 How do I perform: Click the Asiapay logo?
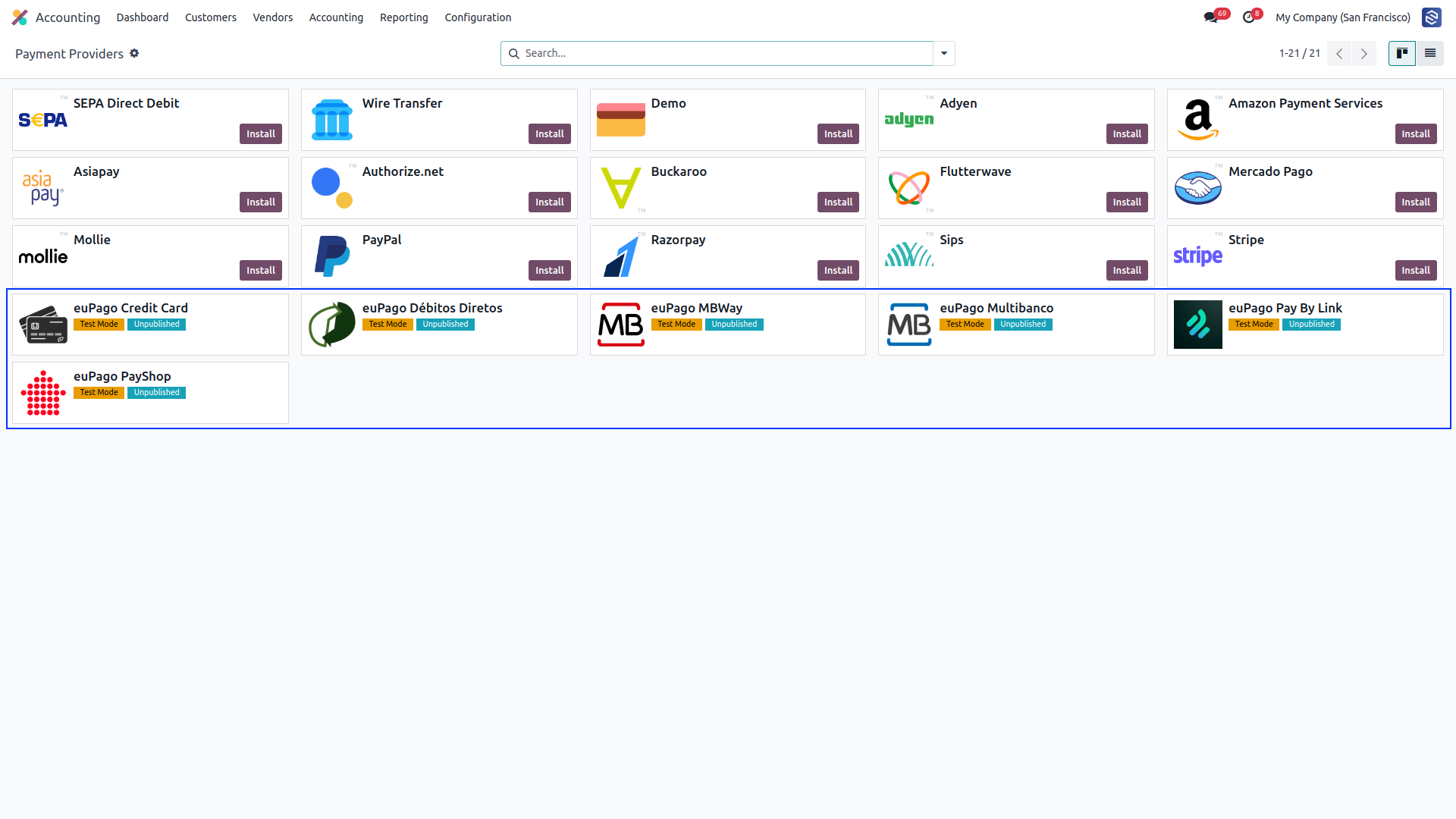pyautogui.click(x=43, y=188)
